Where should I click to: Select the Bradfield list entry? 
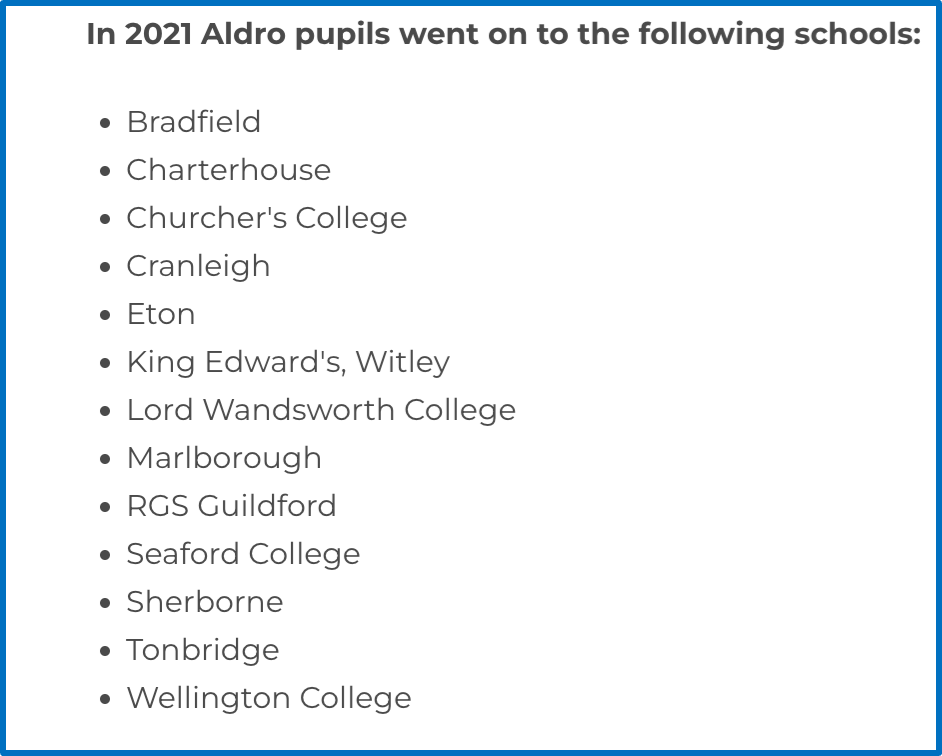point(193,122)
